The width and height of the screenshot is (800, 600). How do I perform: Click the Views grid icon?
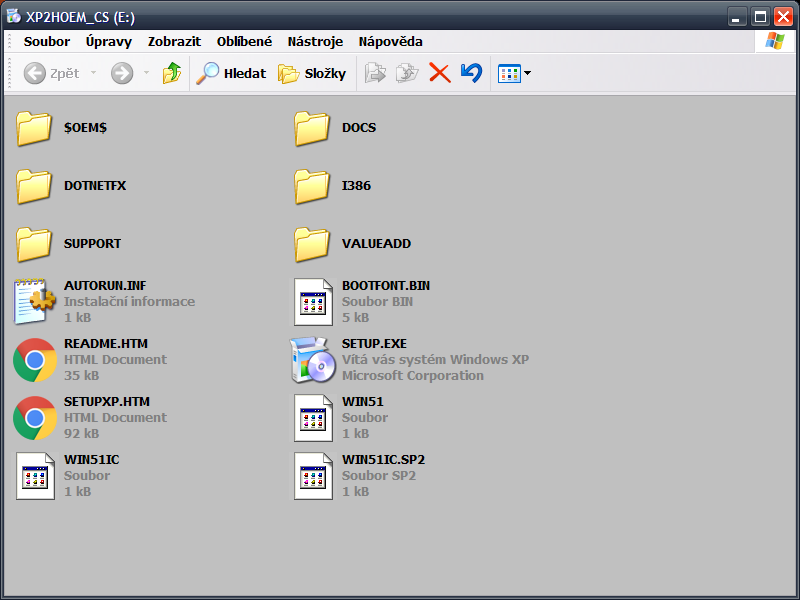[509, 73]
